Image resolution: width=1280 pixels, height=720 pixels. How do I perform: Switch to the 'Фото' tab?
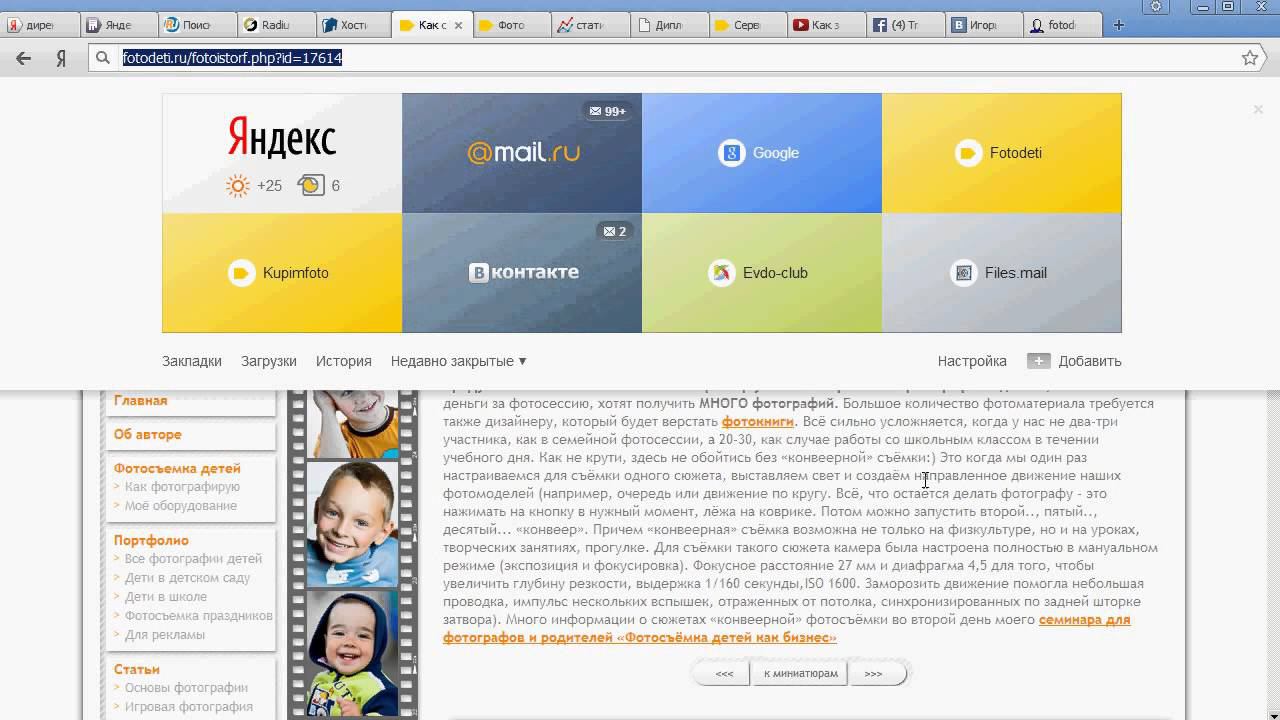(x=512, y=25)
